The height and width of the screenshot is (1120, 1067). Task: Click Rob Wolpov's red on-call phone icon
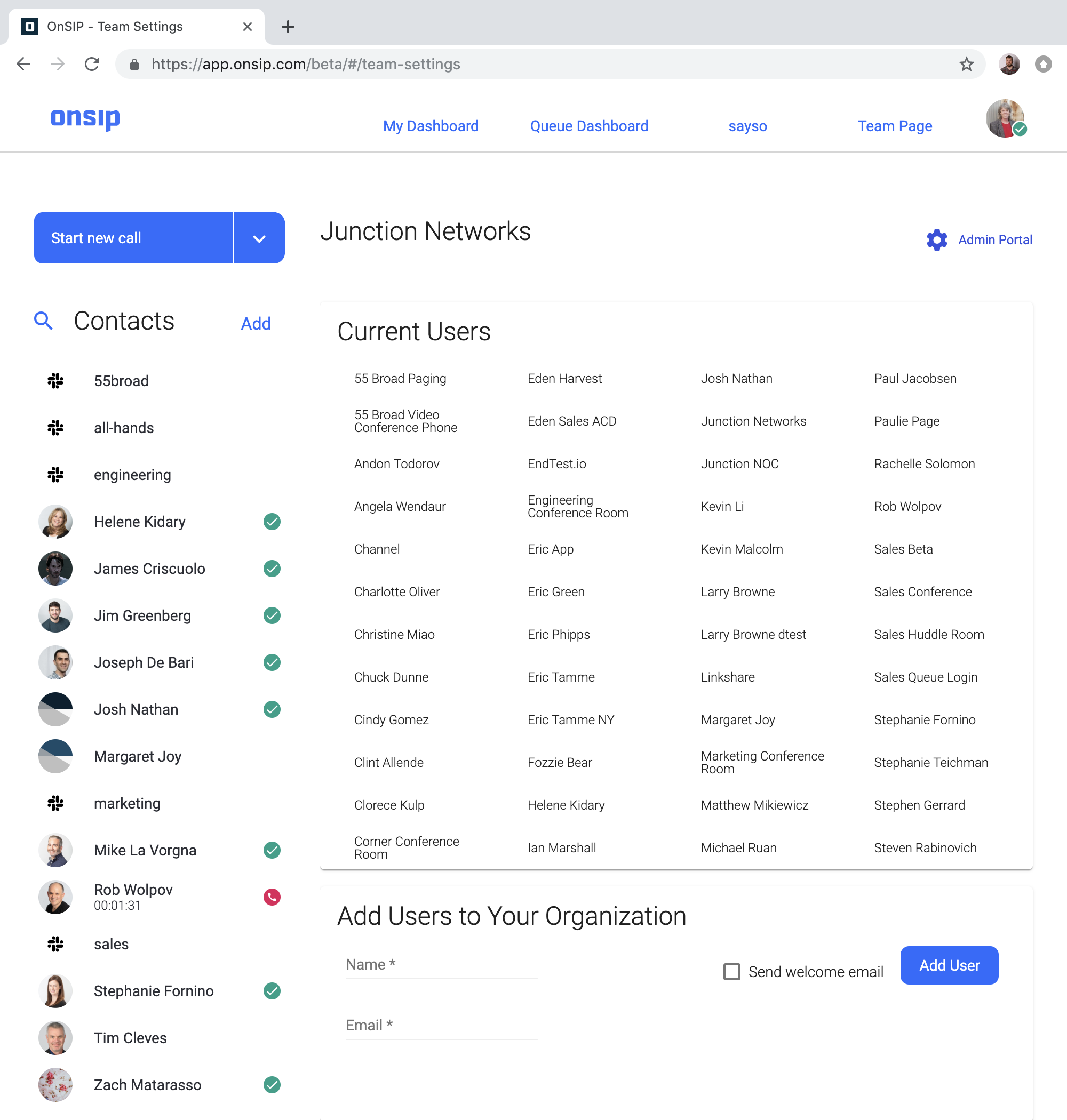(272, 897)
